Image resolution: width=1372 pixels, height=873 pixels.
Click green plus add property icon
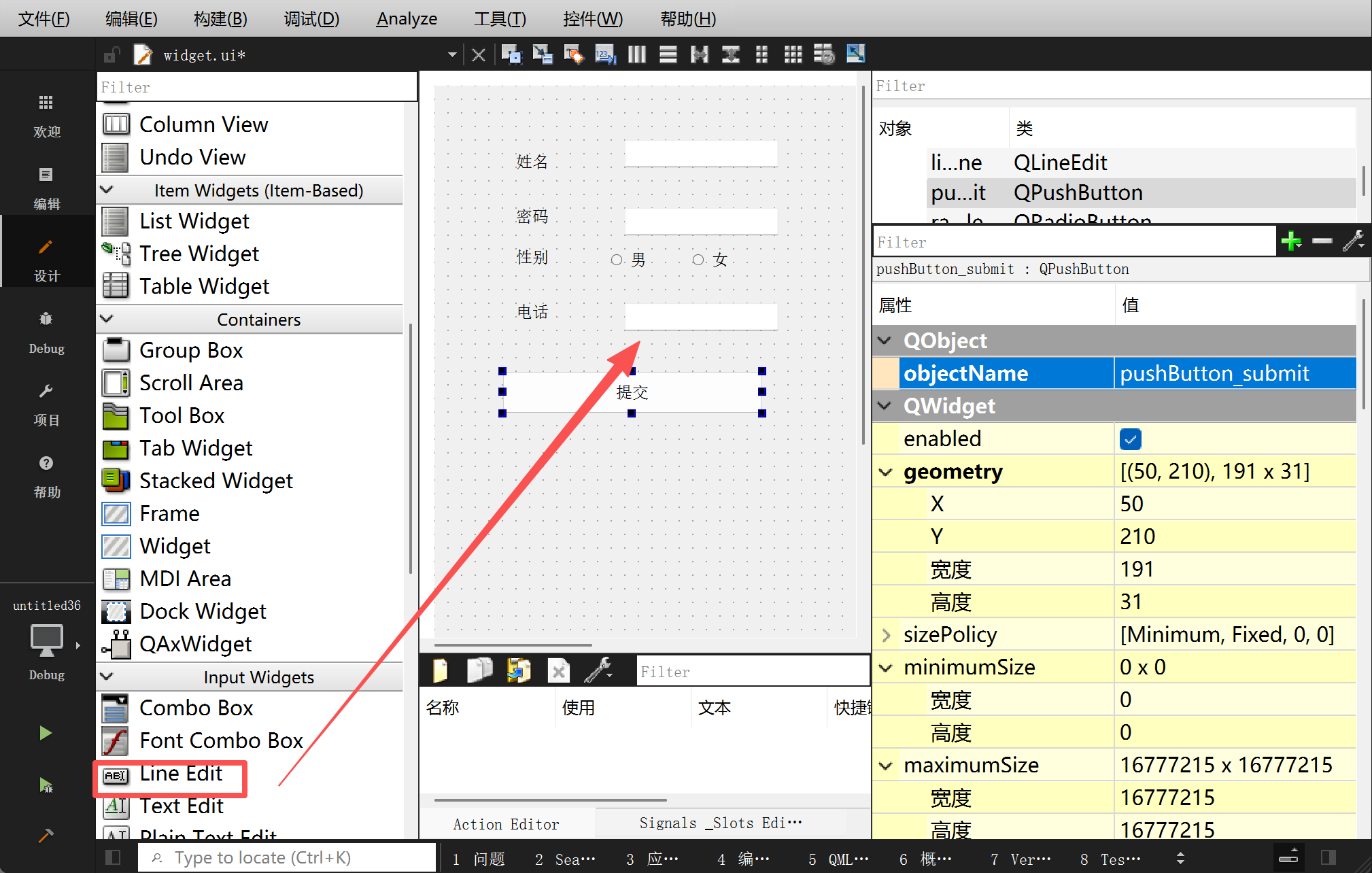[x=1290, y=241]
